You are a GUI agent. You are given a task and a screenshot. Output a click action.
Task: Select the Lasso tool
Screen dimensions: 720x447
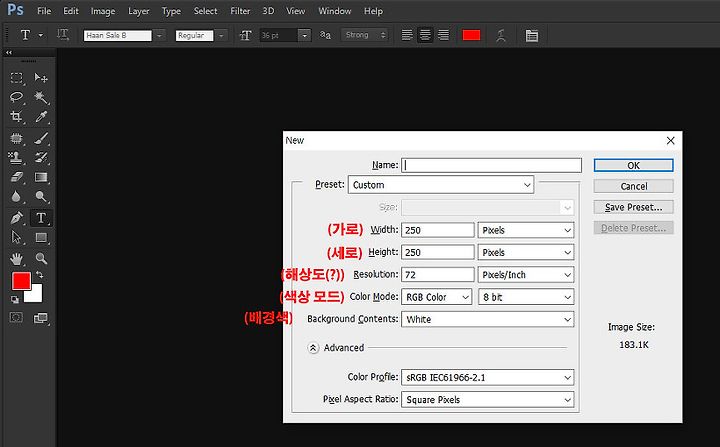[17, 97]
